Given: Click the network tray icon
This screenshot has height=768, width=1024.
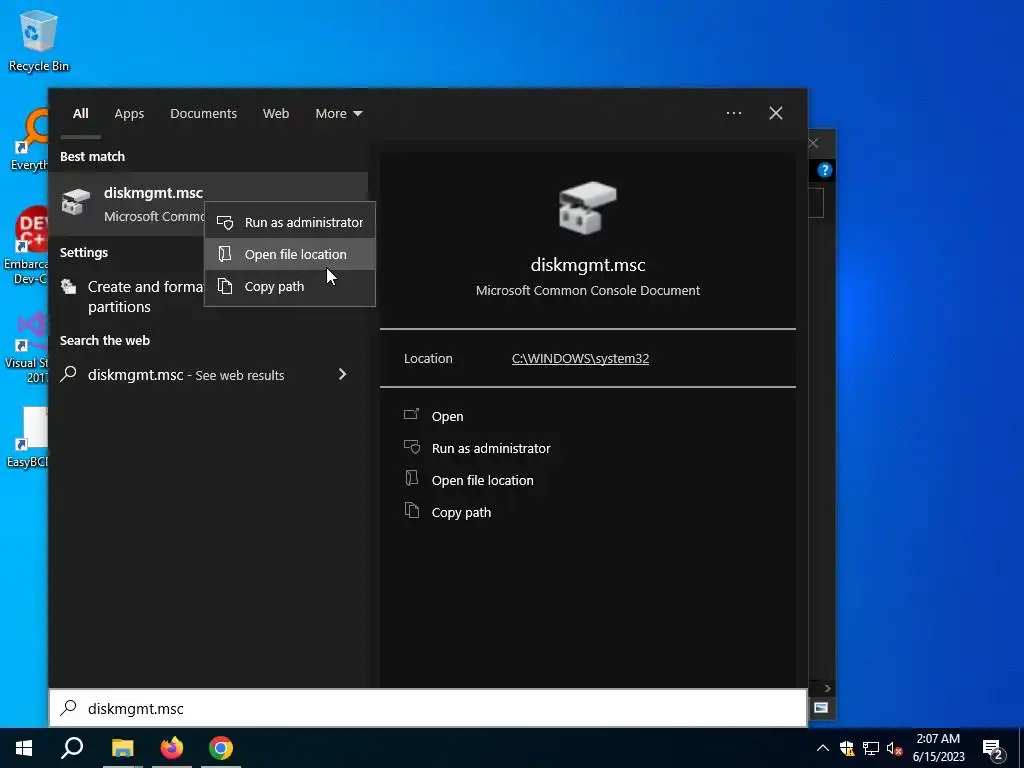Looking at the screenshot, I should [871, 748].
